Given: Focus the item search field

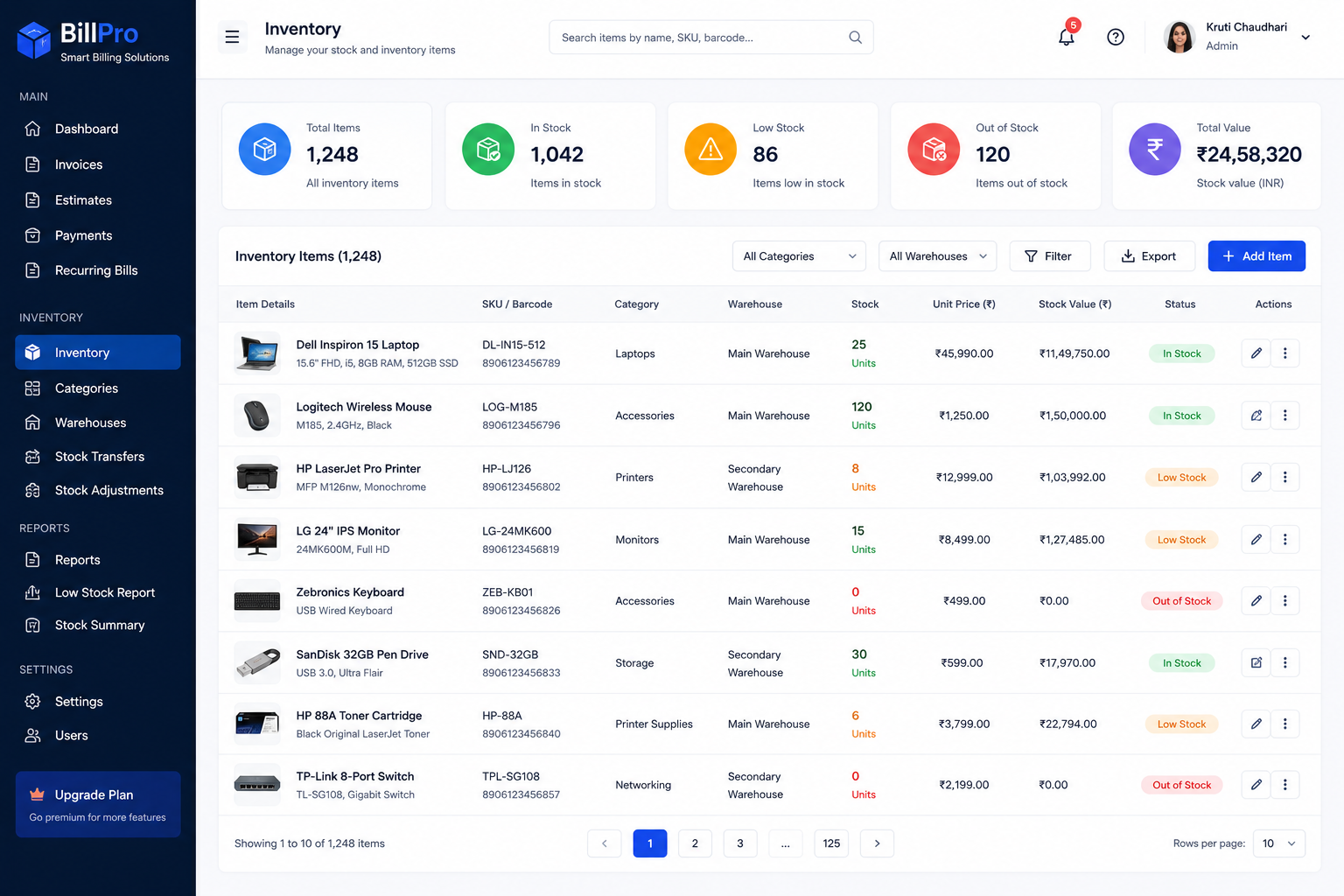Looking at the screenshot, I should click(x=710, y=38).
